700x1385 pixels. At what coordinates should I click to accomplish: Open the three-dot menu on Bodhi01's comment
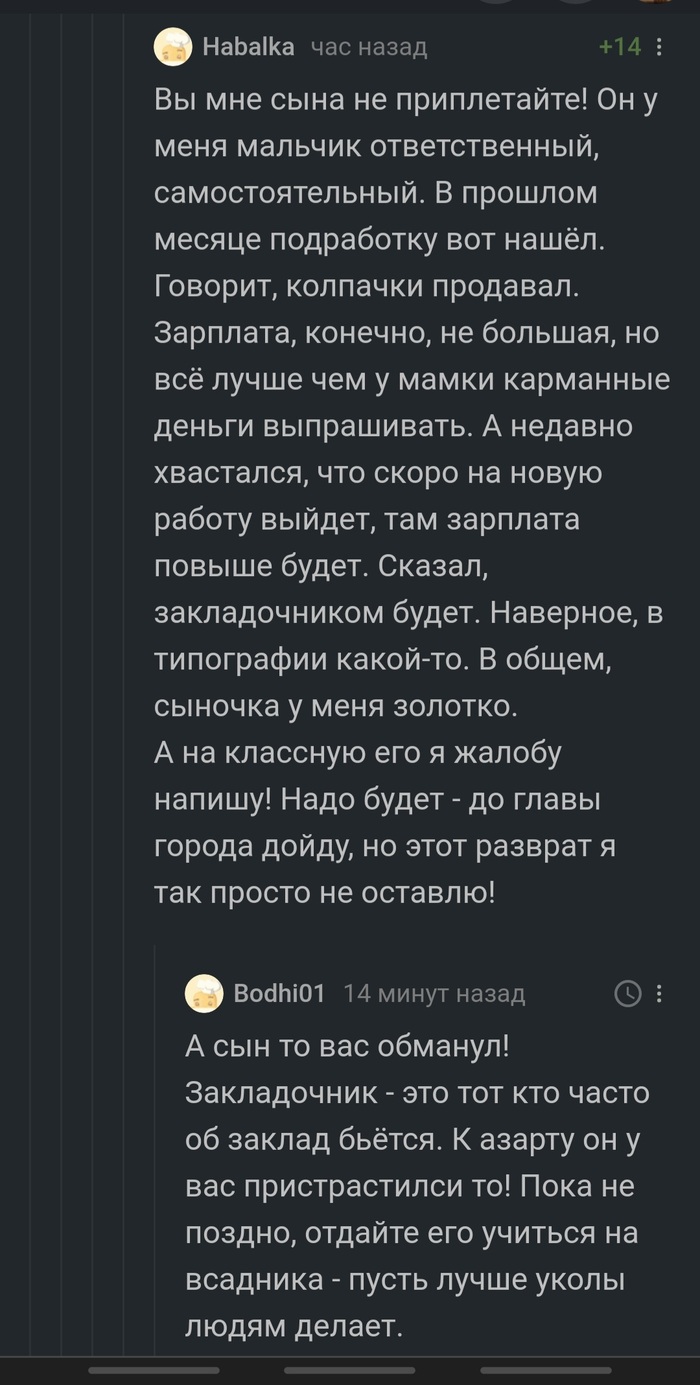click(x=659, y=993)
